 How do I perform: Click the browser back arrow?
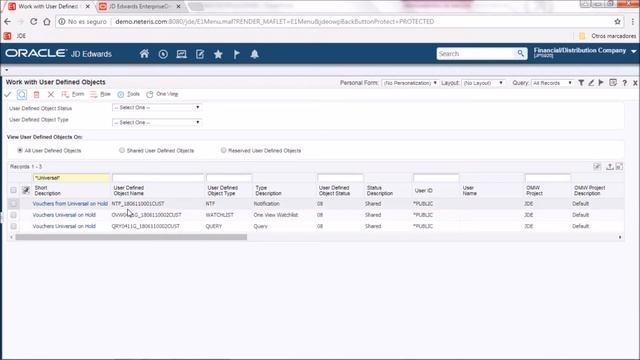click(8, 22)
